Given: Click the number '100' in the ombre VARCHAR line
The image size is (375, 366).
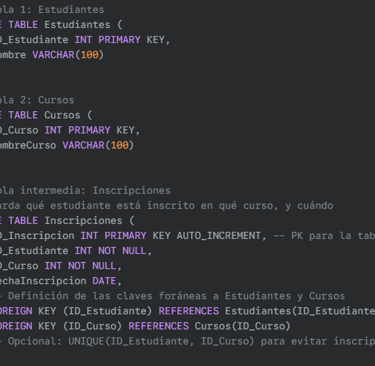Looking at the screenshot, I should point(90,55).
